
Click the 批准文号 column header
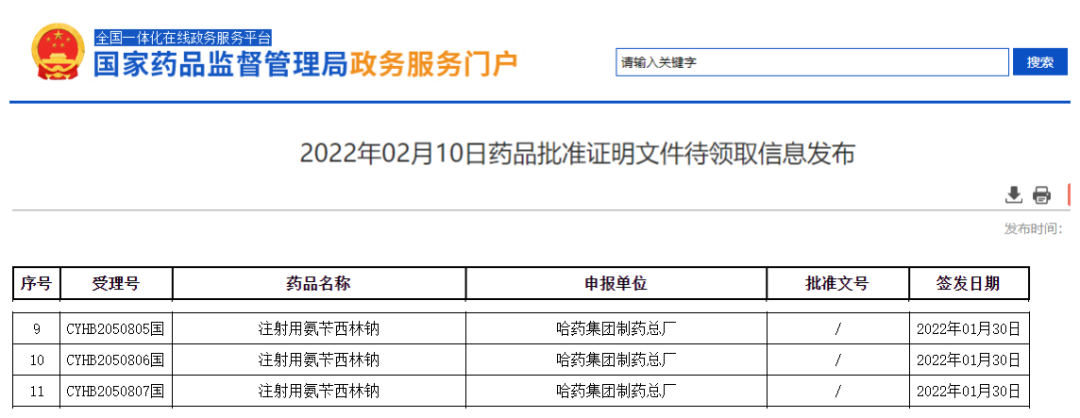(x=838, y=283)
